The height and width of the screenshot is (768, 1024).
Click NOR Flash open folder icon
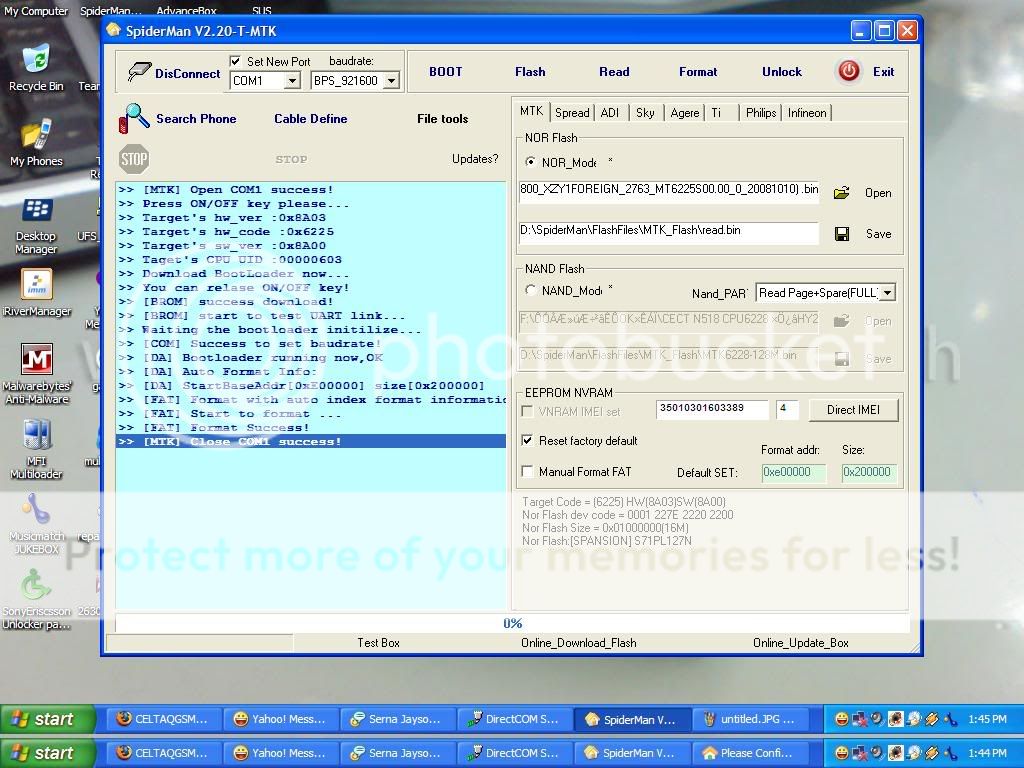pyautogui.click(x=842, y=193)
